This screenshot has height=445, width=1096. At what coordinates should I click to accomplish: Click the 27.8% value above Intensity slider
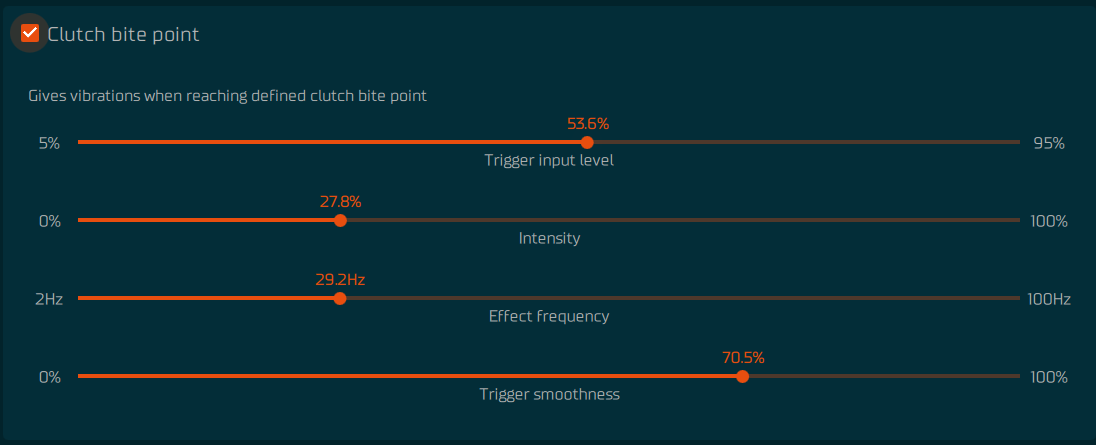click(340, 203)
